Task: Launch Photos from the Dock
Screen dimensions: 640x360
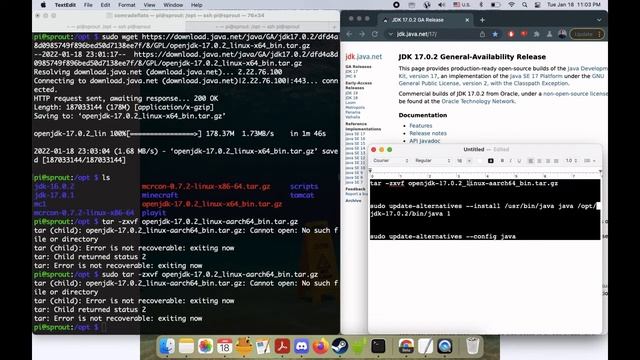Action: (205, 346)
